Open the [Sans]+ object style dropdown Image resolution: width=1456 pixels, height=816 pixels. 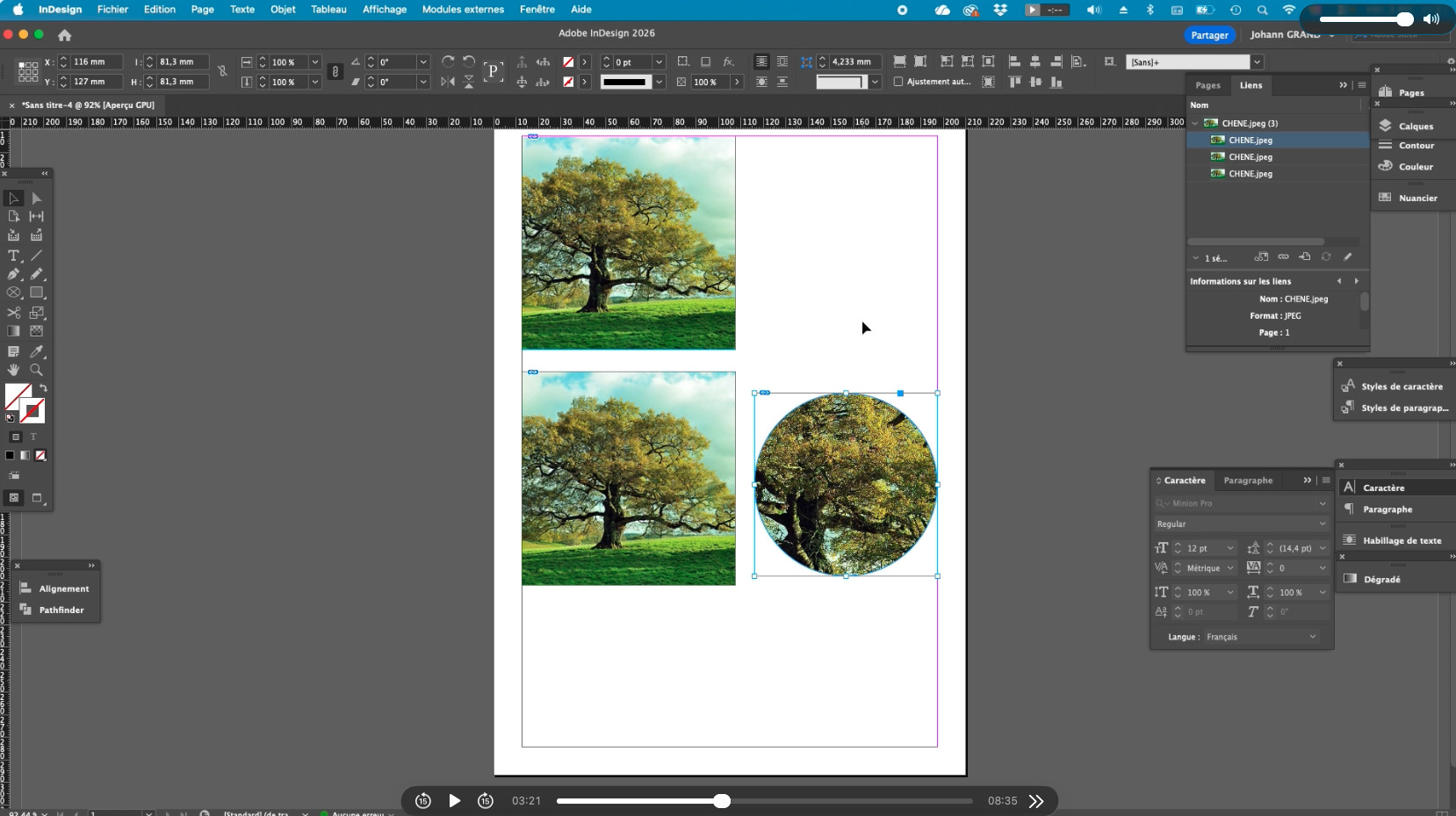point(1257,62)
